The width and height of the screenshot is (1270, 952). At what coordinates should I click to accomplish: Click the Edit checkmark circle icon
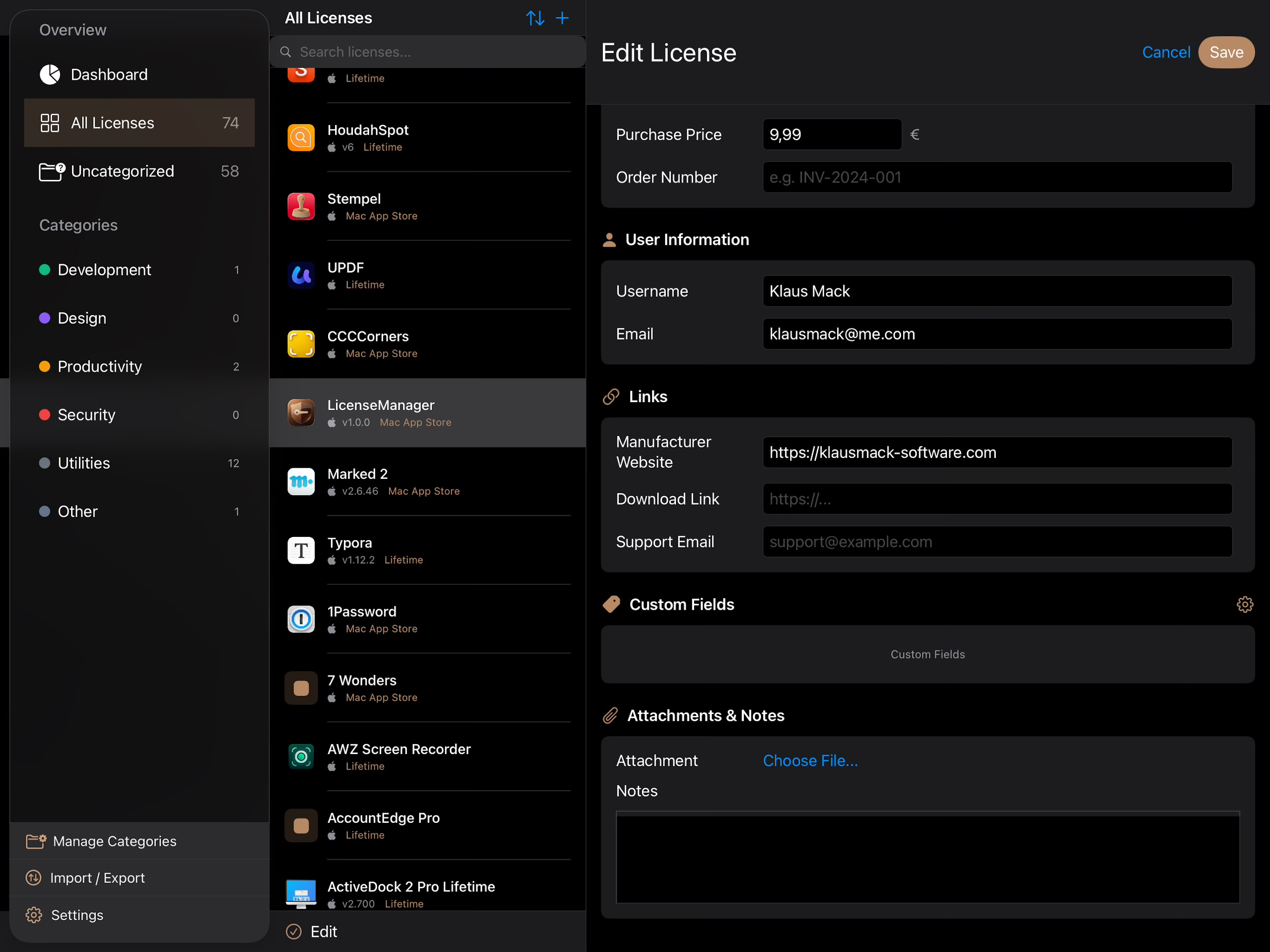294,931
